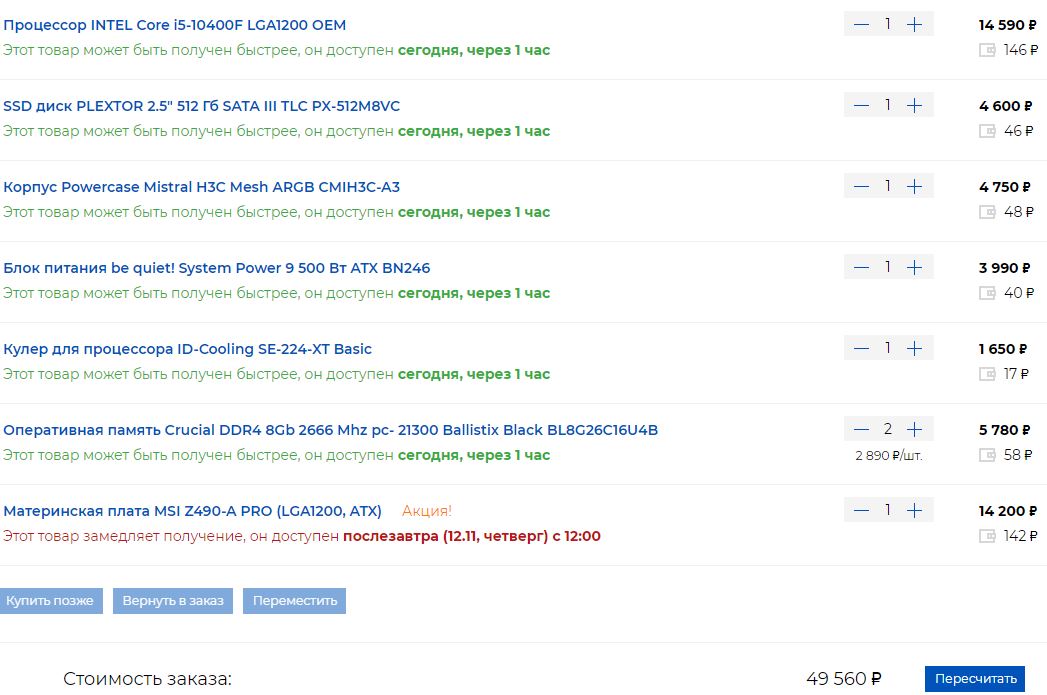Viewport: 1047px width, 695px height.
Task: Increase quantity of INTEL Core i5-10400F processor
Action: [x=914, y=25]
